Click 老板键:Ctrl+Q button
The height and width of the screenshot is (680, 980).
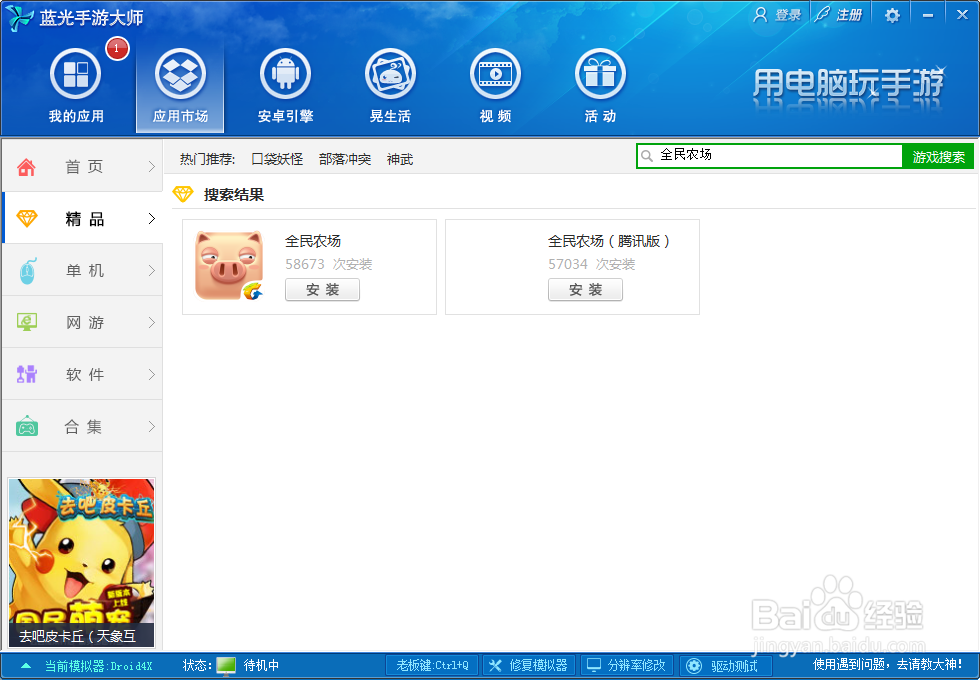[x=432, y=666]
